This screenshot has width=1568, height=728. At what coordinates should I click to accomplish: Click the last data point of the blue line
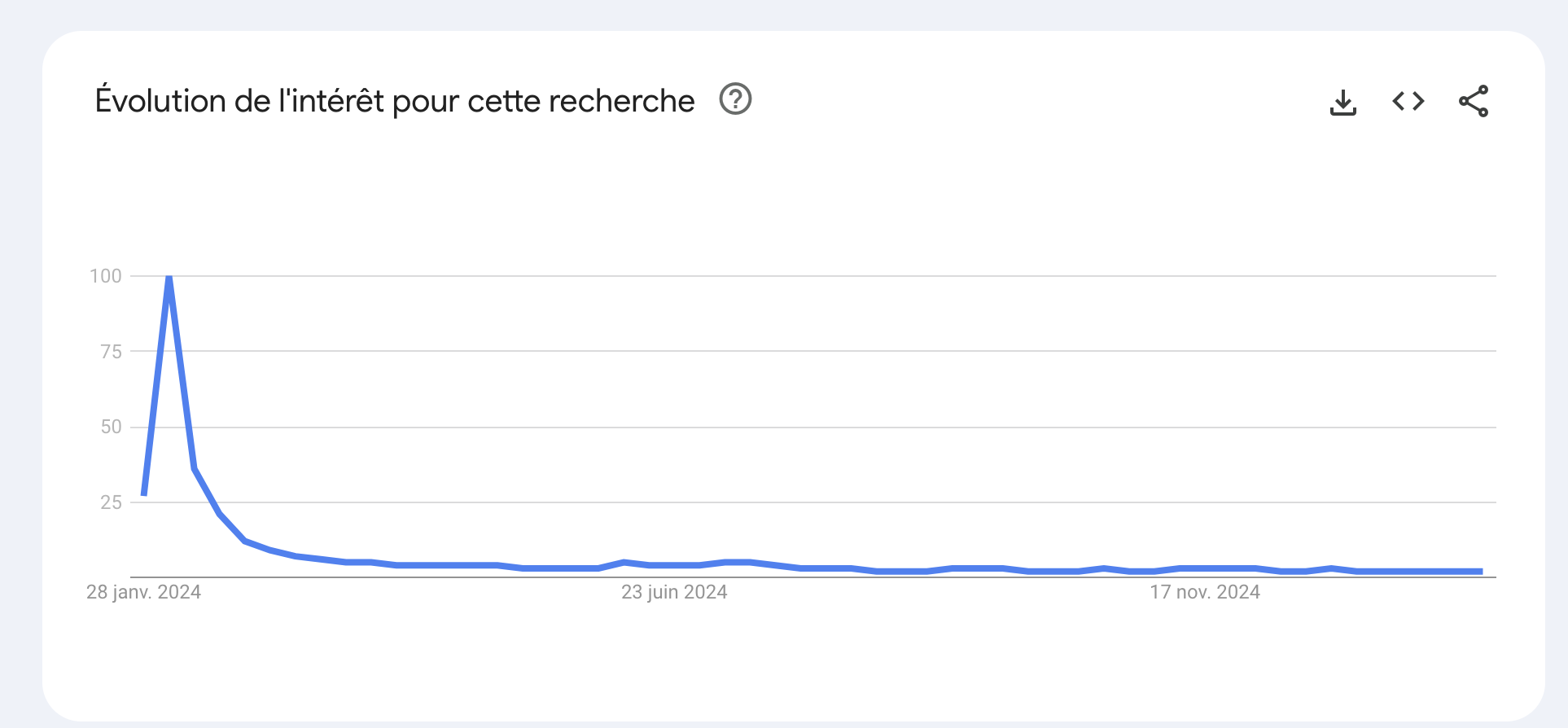(x=1481, y=572)
